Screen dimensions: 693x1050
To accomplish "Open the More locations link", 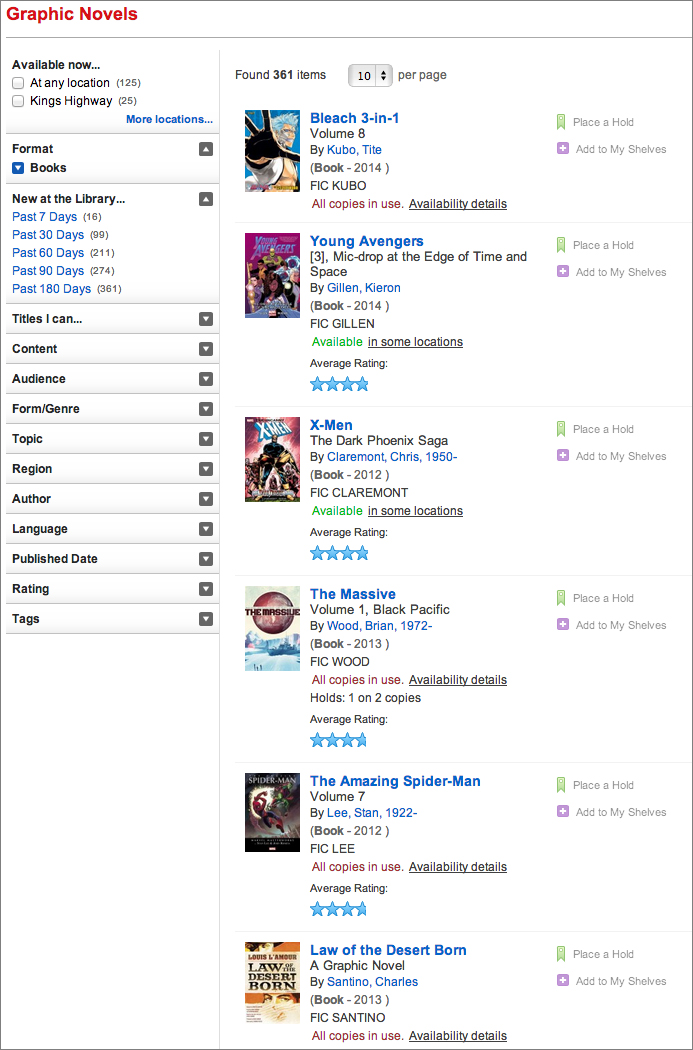I will pyautogui.click(x=169, y=120).
